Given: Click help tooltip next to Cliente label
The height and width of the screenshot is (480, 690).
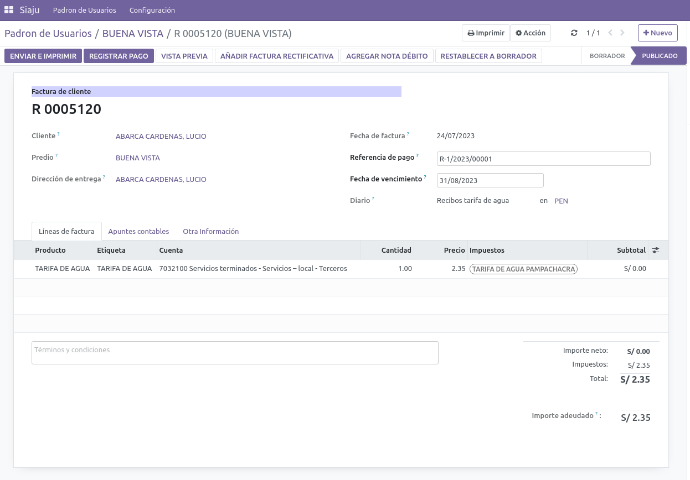Looking at the screenshot, I should tap(58, 134).
